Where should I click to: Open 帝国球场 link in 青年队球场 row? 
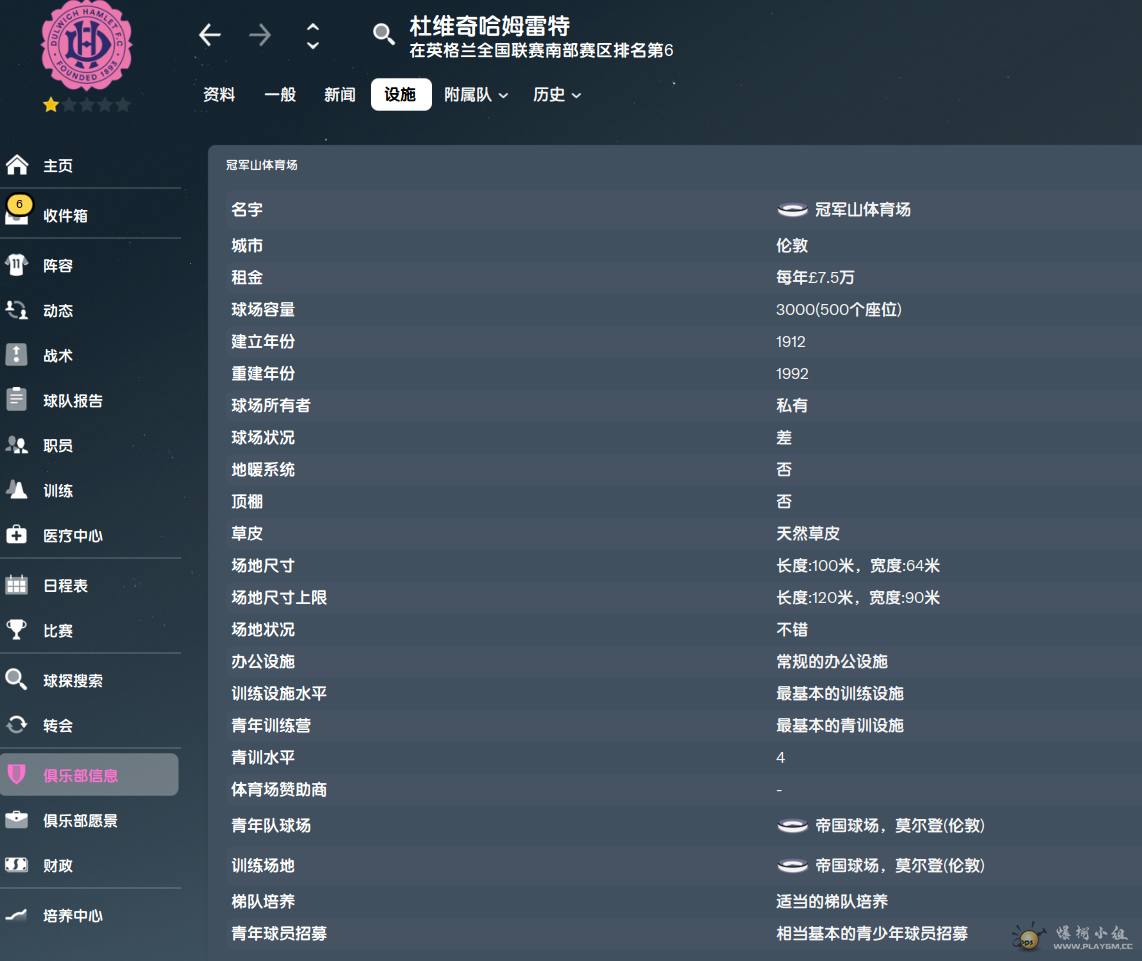tap(898, 826)
